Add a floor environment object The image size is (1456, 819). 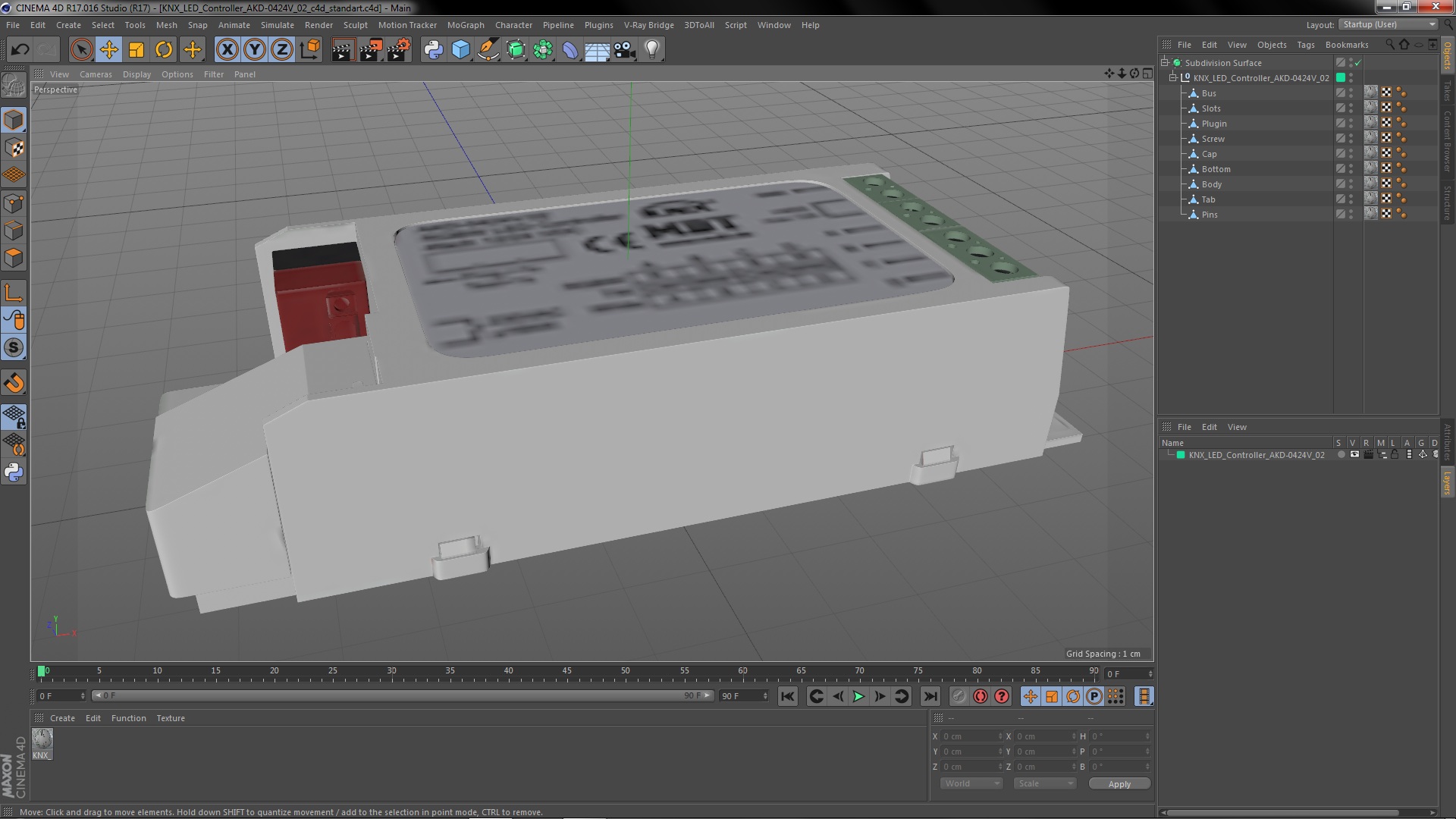(597, 50)
